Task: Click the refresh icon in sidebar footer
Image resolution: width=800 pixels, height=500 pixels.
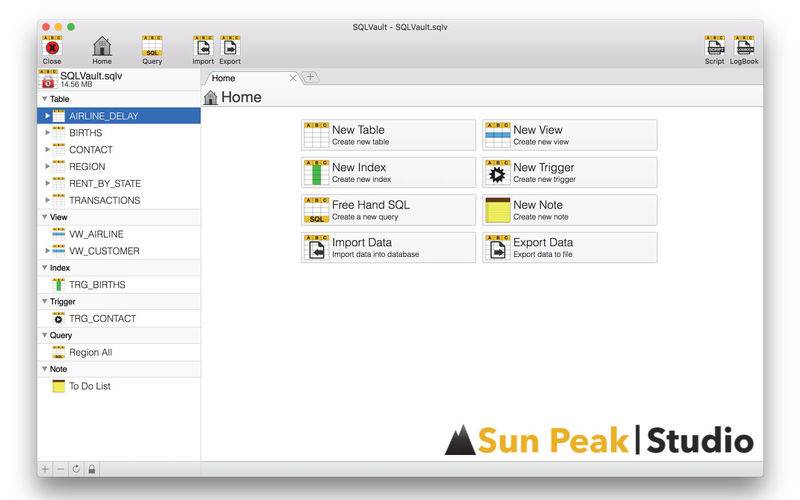Action: [x=76, y=469]
